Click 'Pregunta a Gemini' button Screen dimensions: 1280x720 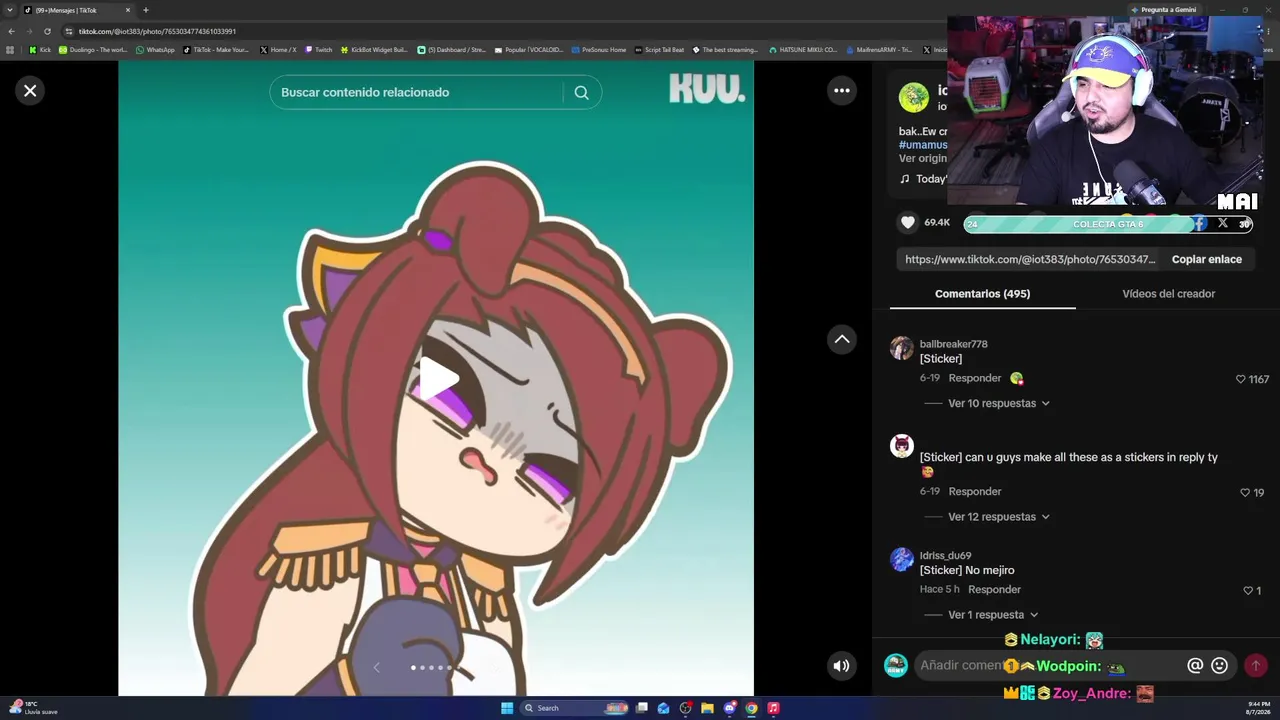tap(1163, 10)
